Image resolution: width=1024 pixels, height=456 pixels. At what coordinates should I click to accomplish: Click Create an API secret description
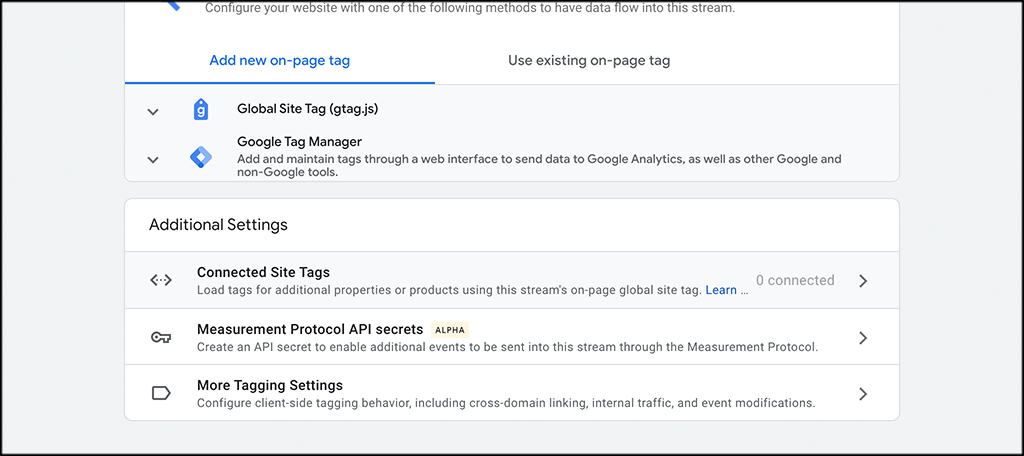507,347
